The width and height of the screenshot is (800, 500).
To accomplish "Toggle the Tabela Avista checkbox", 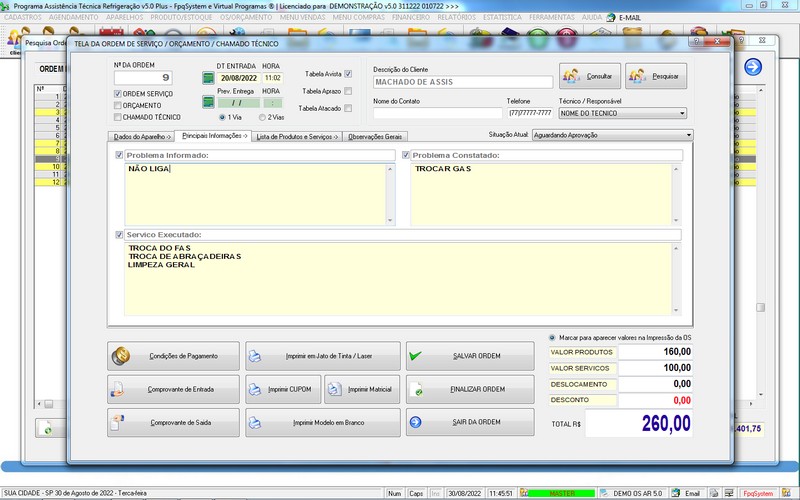I will click(x=348, y=74).
